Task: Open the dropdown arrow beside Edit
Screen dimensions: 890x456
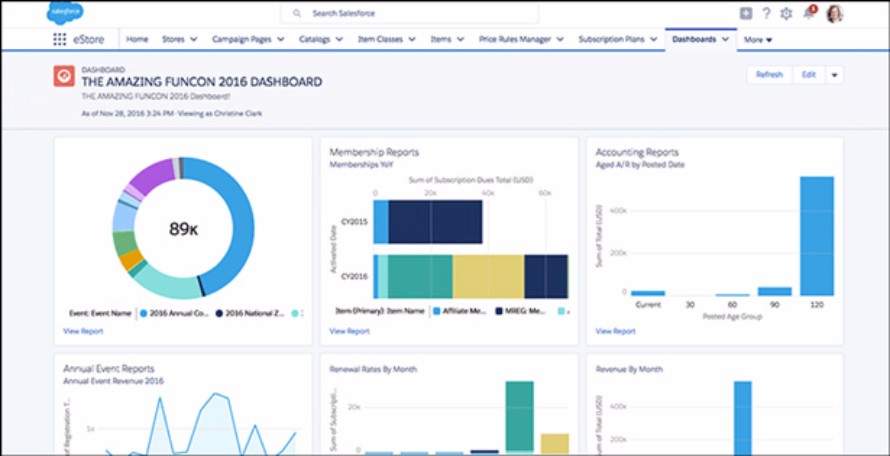Action: pos(834,75)
